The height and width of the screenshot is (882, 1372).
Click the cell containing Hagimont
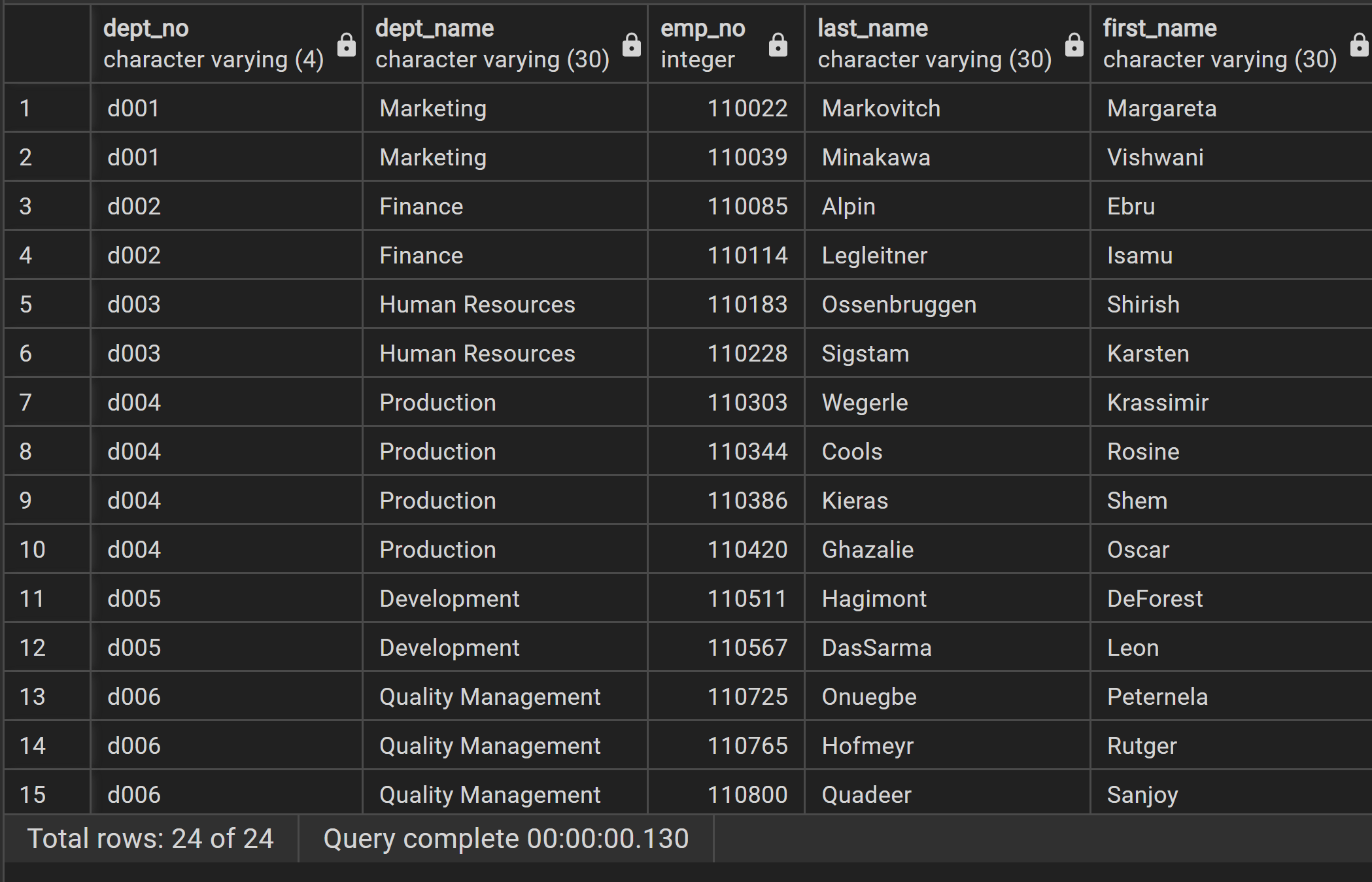tap(948, 598)
